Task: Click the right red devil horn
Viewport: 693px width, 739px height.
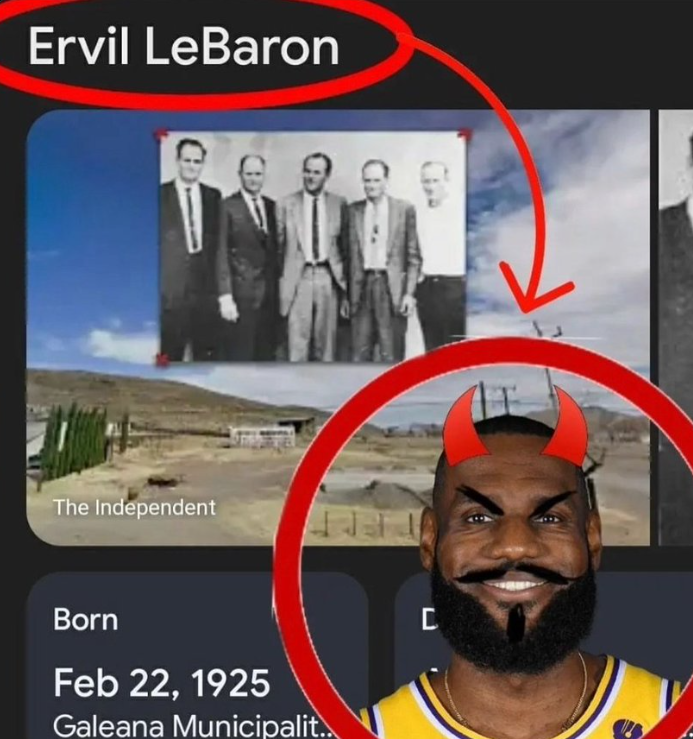Action: coord(568,427)
